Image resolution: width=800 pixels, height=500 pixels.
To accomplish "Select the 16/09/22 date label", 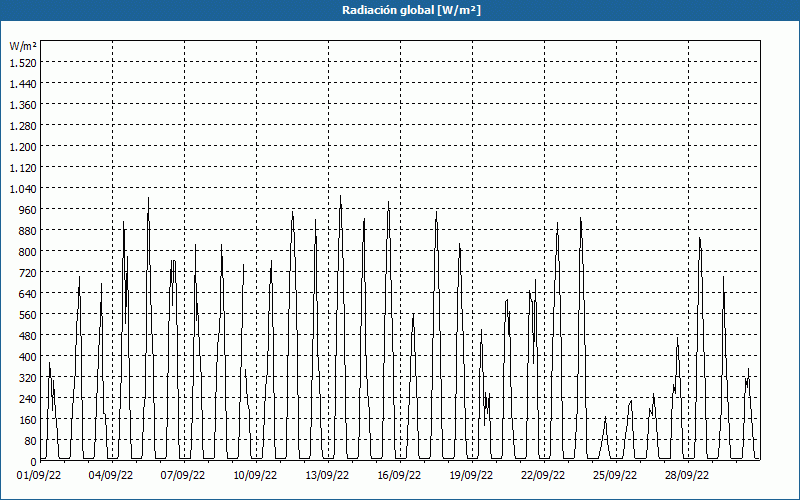I will 399,475.
